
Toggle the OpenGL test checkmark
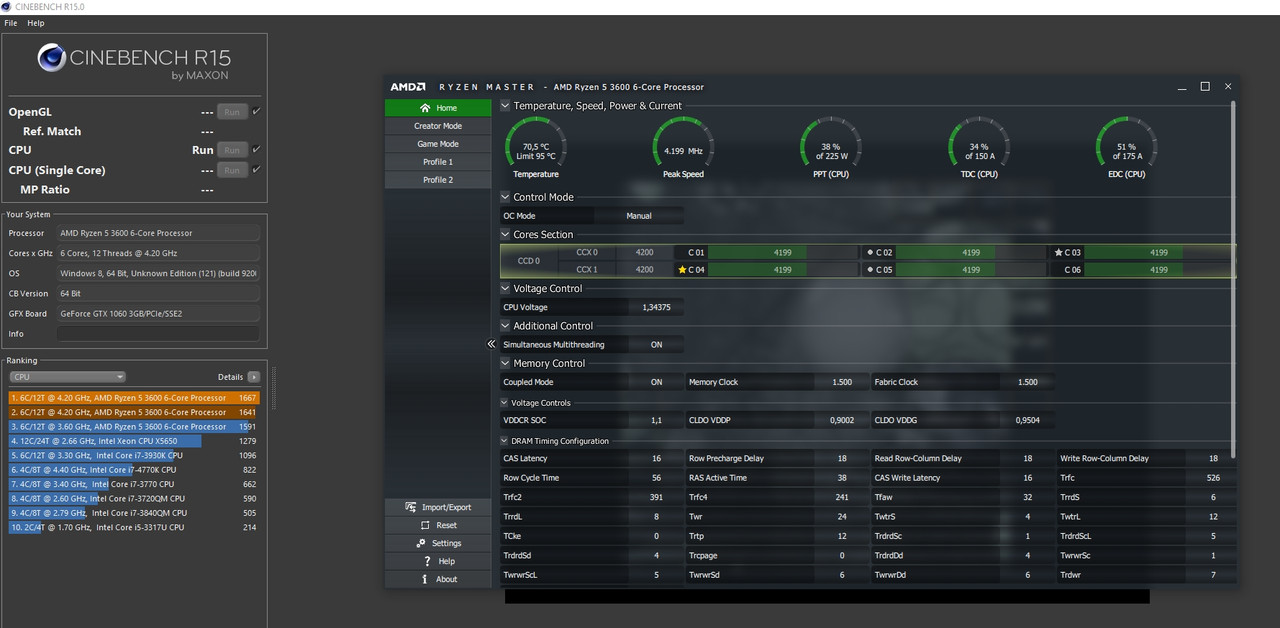click(x=257, y=112)
